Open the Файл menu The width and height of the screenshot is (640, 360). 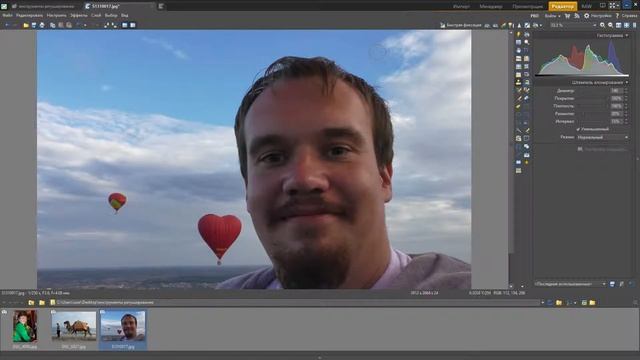pyautogui.click(x=7, y=16)
